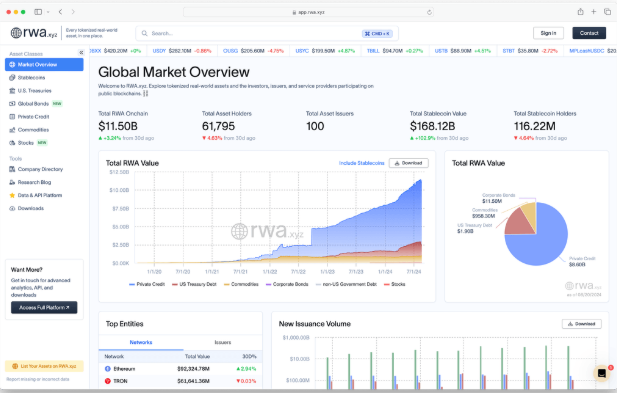
Task: Click the CMD+K shortcut badge
Action: pos(377,33)
